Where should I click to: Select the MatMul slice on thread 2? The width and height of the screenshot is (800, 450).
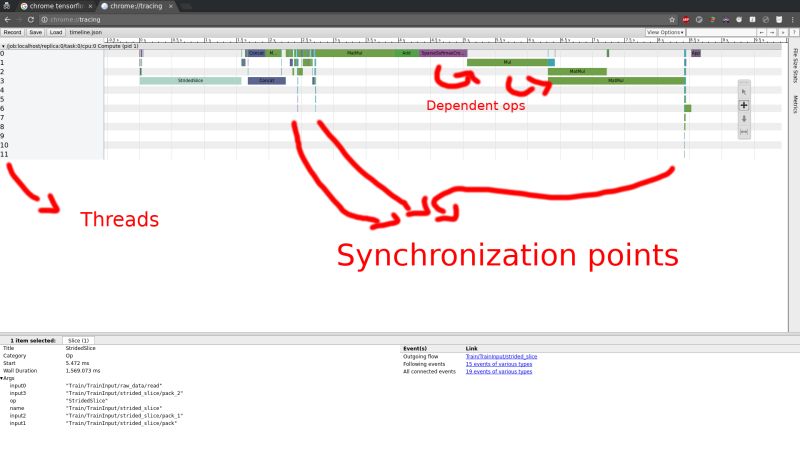(x=577, y=71)
